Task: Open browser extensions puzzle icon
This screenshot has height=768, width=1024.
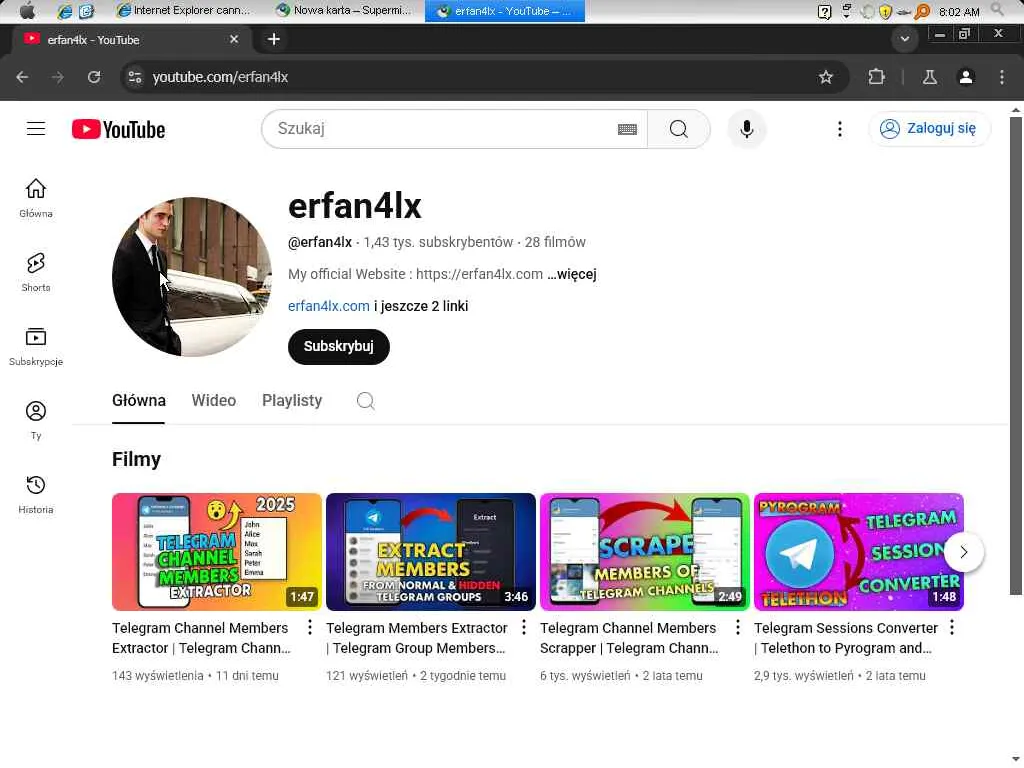Action: tap(876, 77)
